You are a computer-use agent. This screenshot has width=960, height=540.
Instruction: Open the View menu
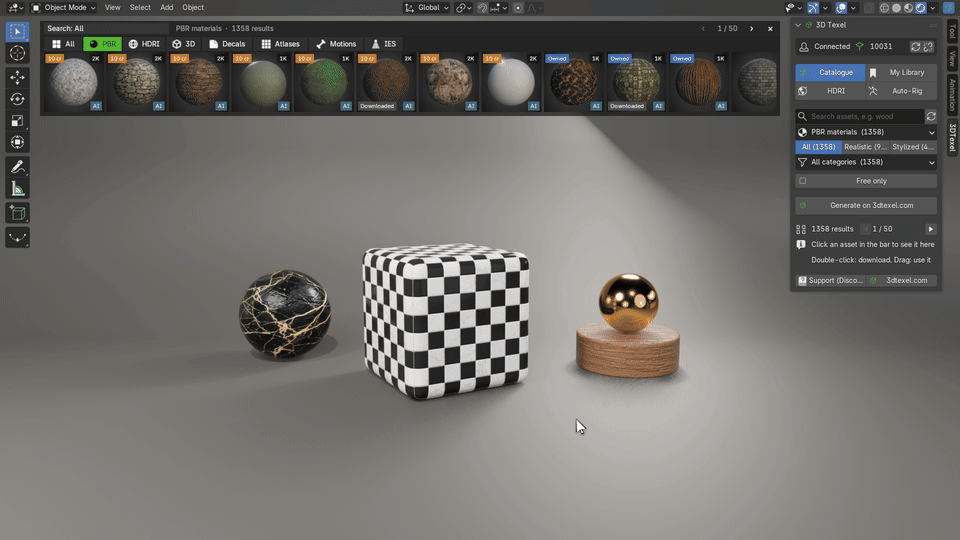point(113,8)
